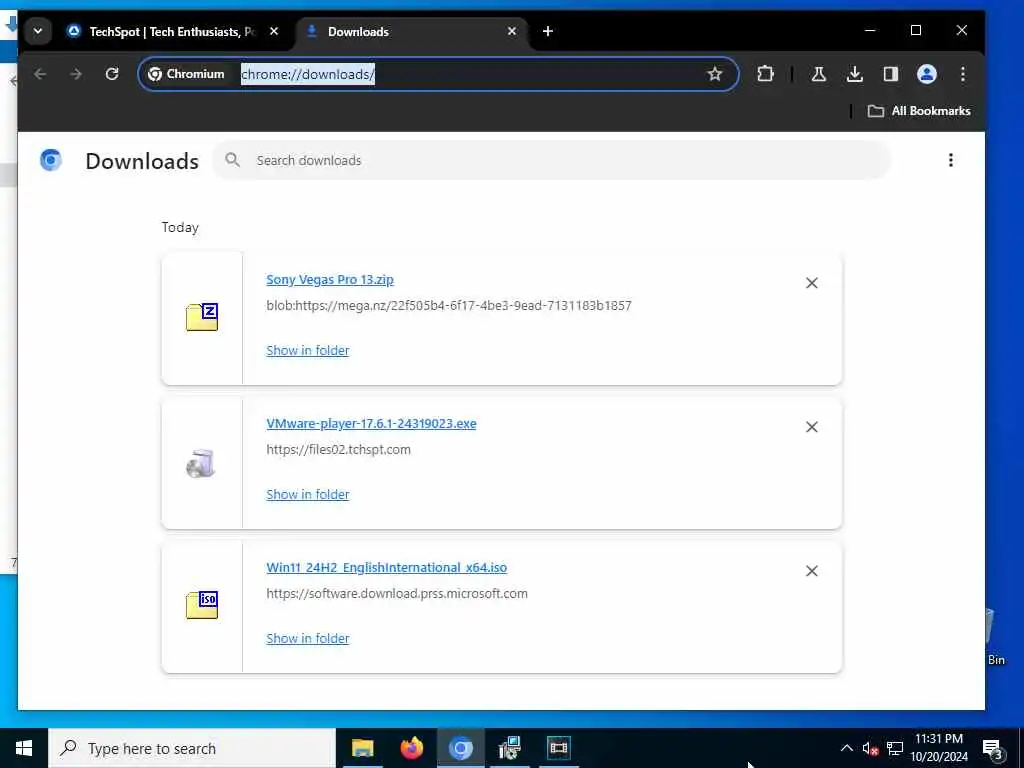The image size is (1024, 768).
Task: Click the VMware installer file icon
Action: tap(201, 464)
